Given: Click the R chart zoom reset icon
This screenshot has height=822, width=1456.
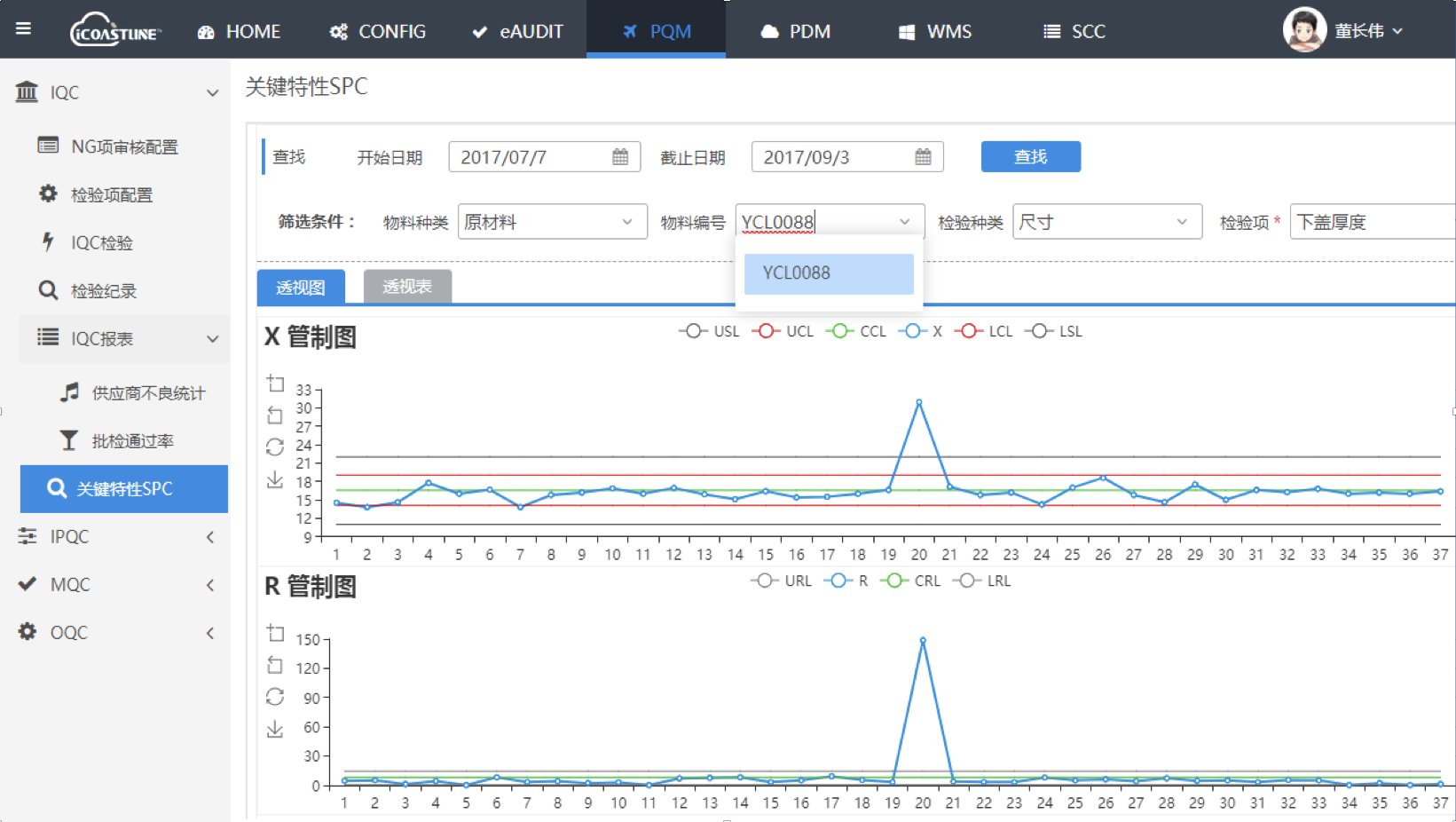Looking at the screenshot, I should click(275, 665).
